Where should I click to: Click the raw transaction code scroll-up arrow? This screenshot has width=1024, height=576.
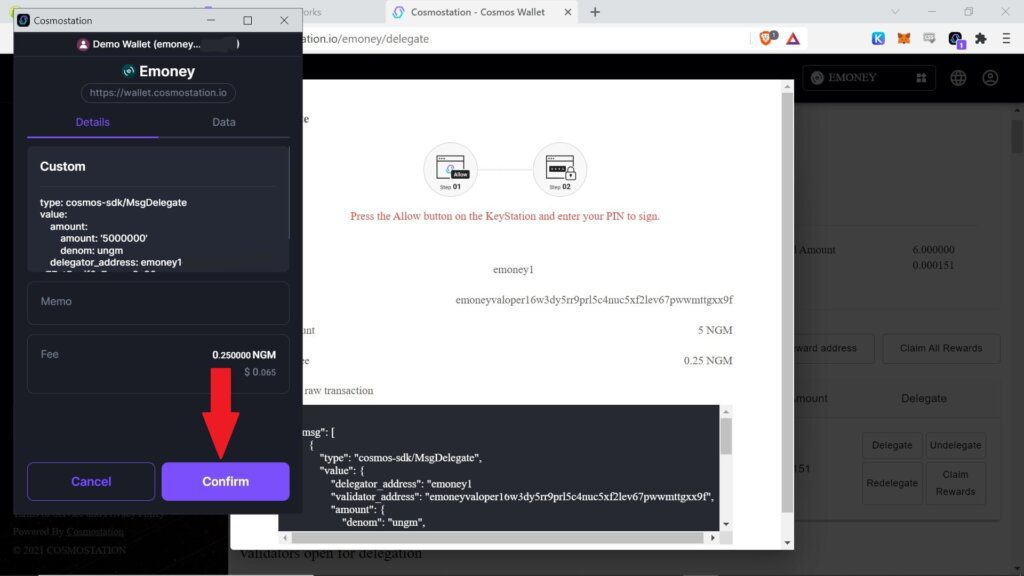tap(726, 412)
